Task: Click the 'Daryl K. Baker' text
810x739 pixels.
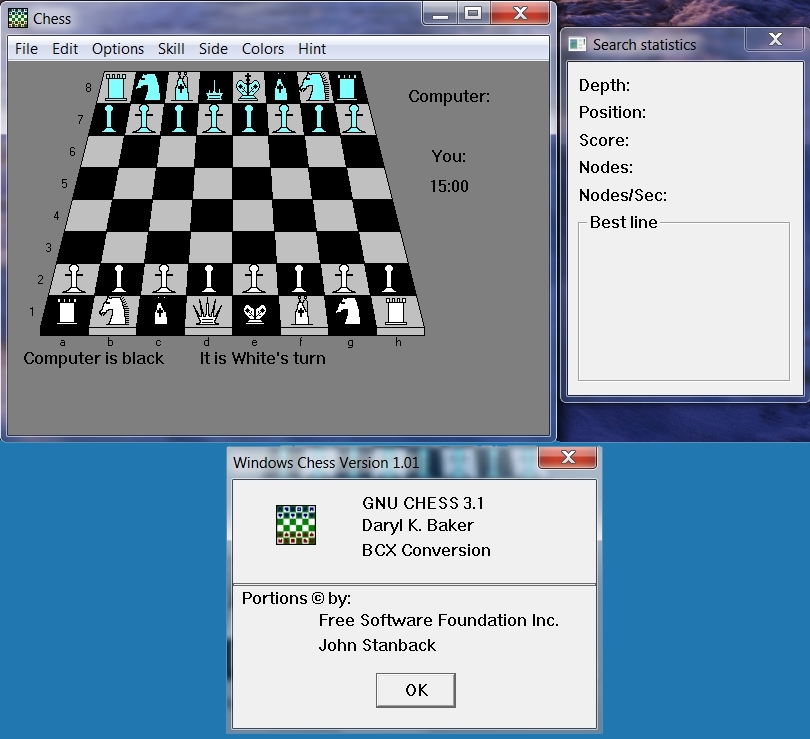Action: 417,525
